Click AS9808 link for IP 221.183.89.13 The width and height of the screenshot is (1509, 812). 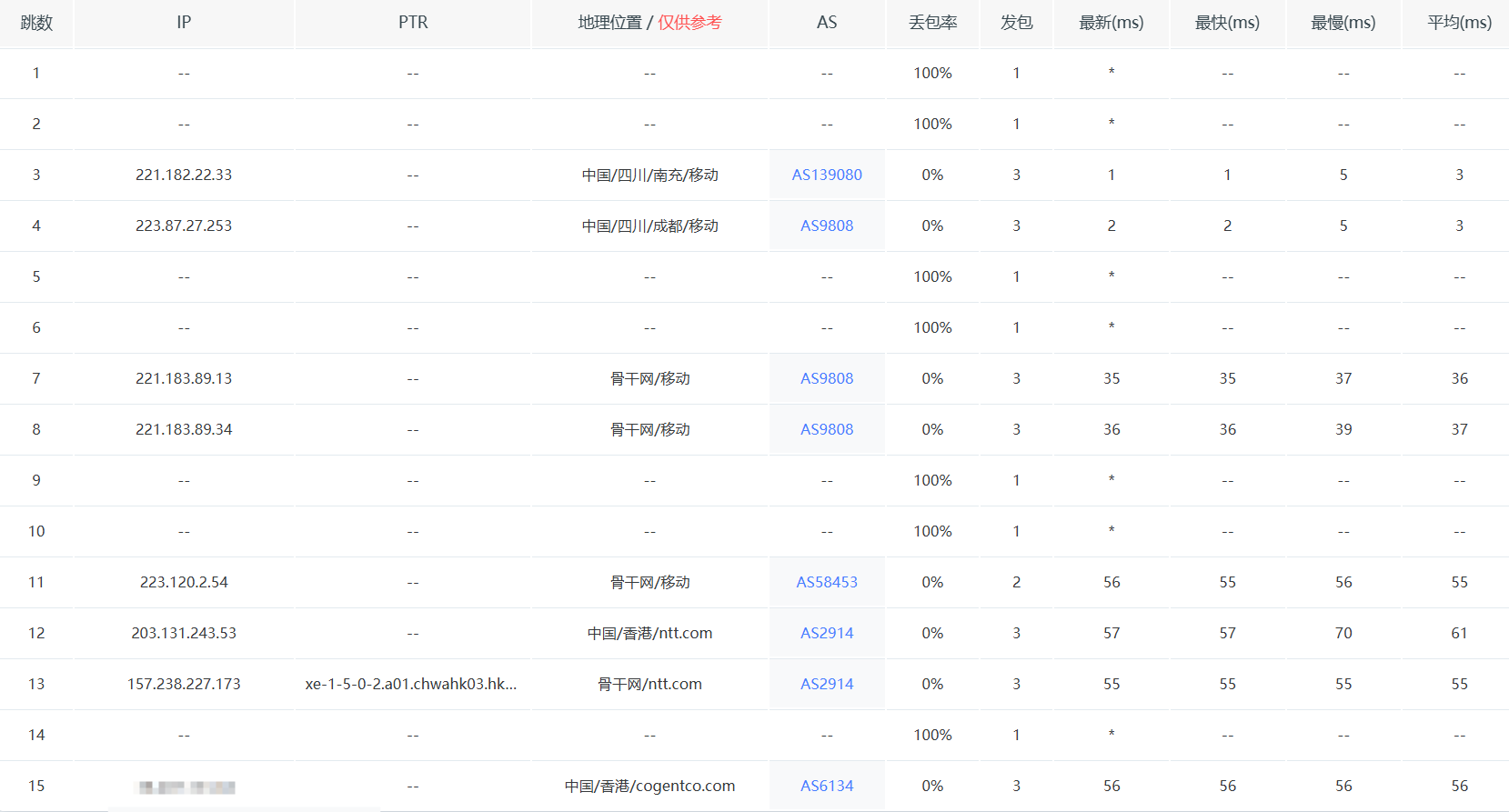(826, 378)
